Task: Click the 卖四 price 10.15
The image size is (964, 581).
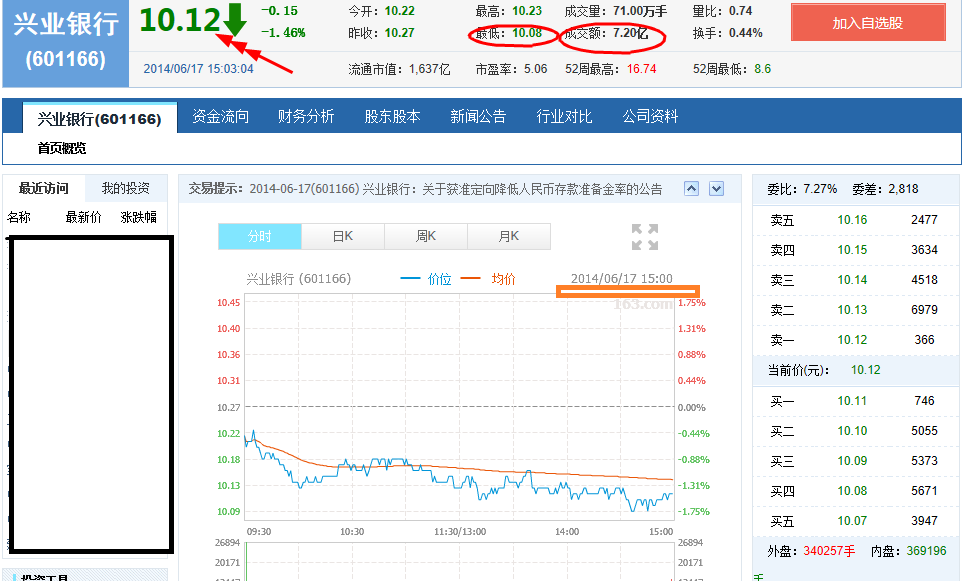Action: (x=852, y=250)
